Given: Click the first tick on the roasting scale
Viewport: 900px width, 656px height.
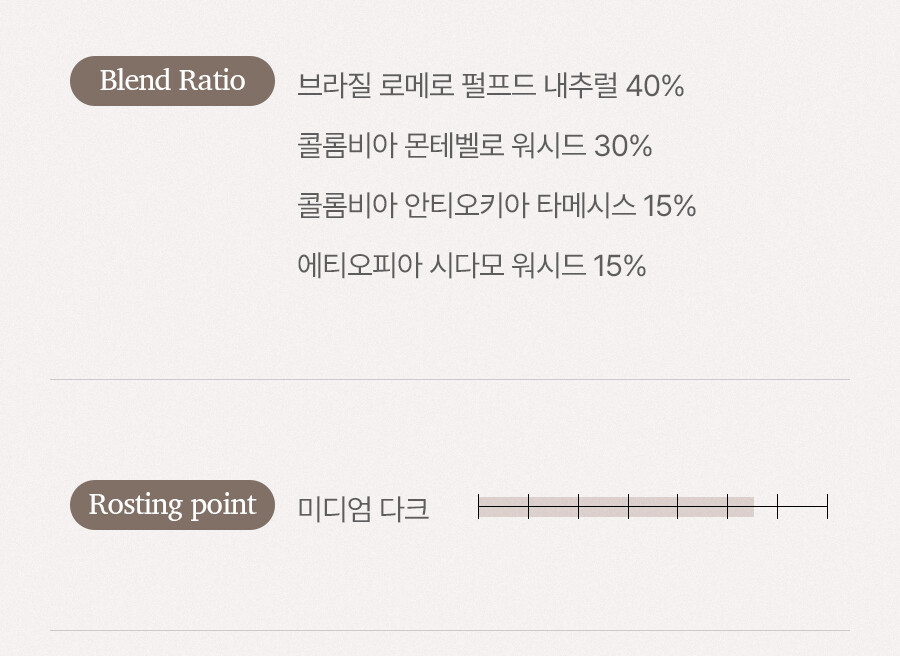Looking at the screenshot, I should point(479,507).
